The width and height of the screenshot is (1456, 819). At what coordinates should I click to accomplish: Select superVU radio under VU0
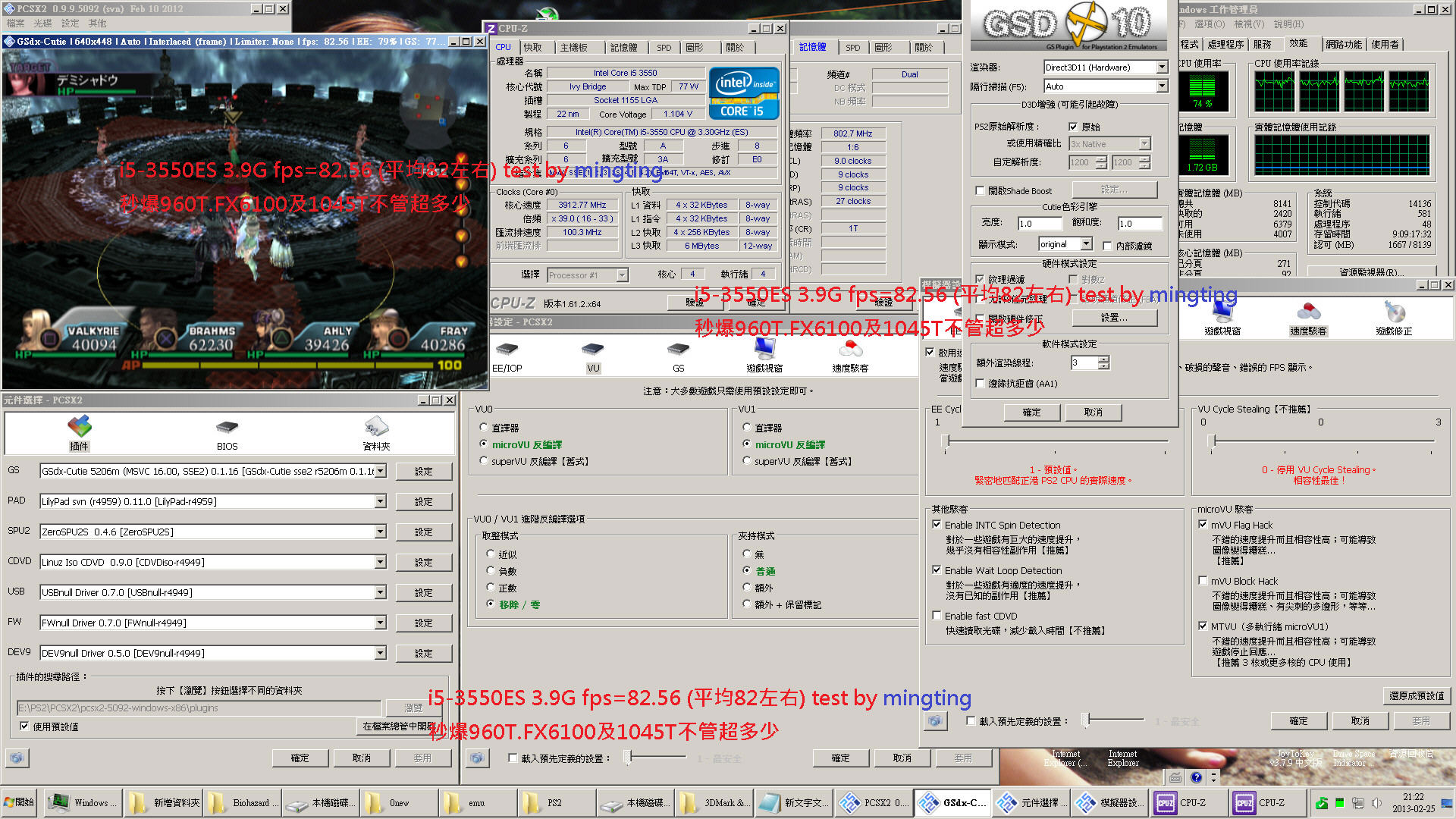point(484,461)
